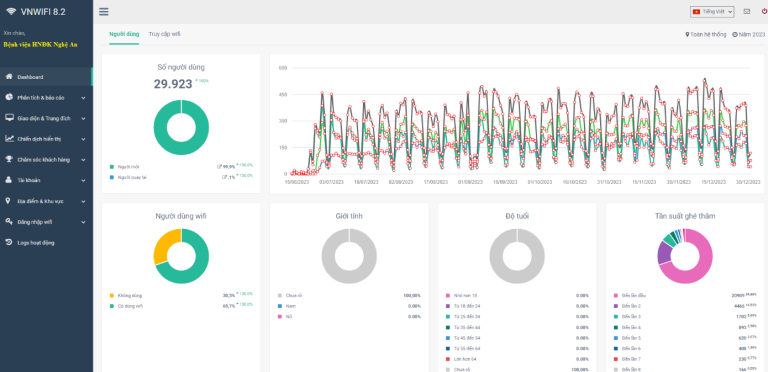Click the Từ 25 đến 34 legend label
Viewport: 768px width, 372px height.
tap(466, 317)
